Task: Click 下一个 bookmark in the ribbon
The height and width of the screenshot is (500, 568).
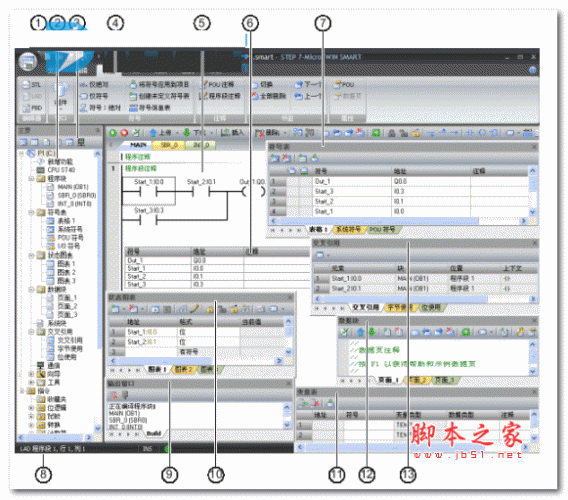Action: pos(308,85)
